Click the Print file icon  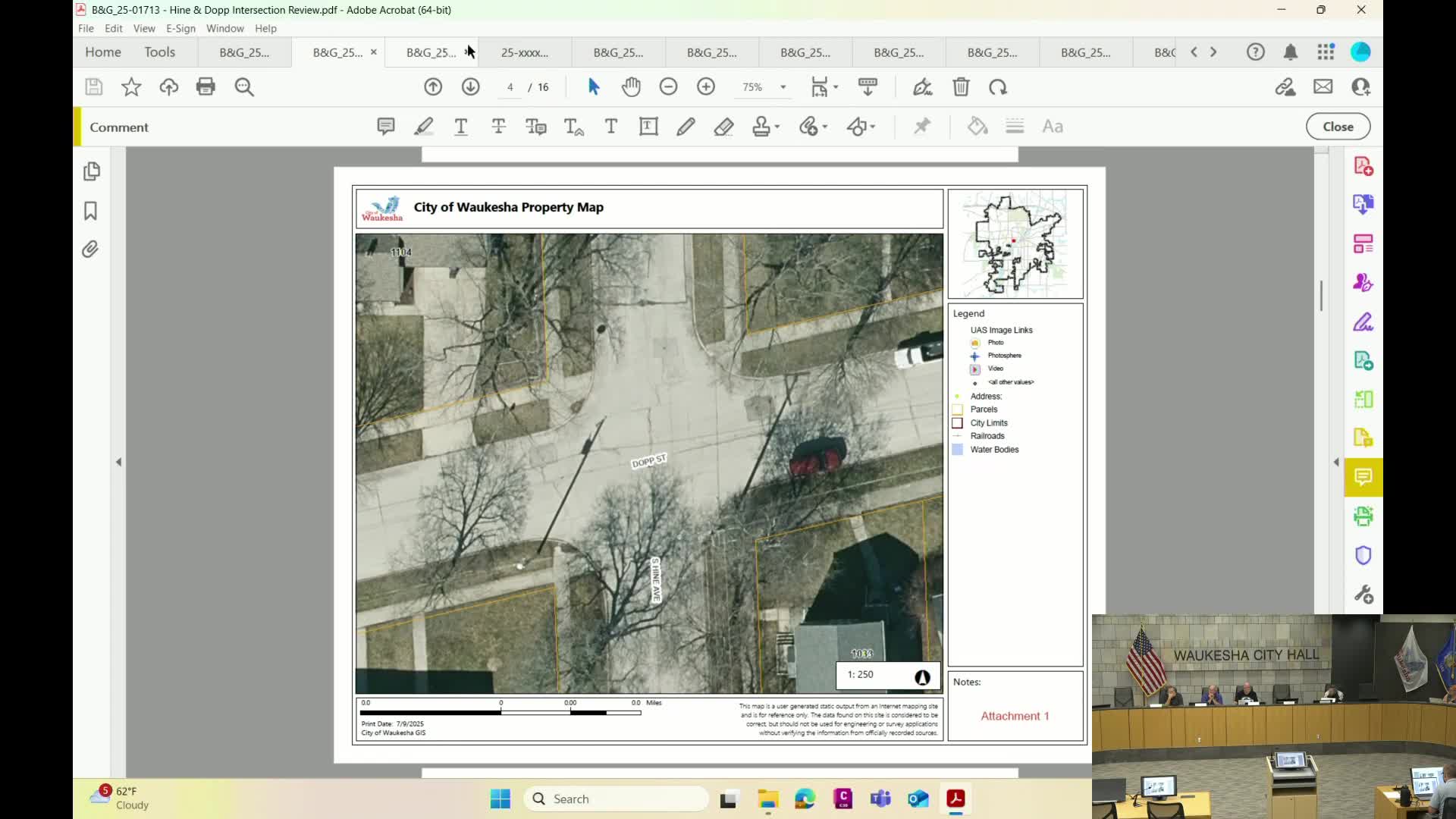pyautogui.click(x=206, y=87)
